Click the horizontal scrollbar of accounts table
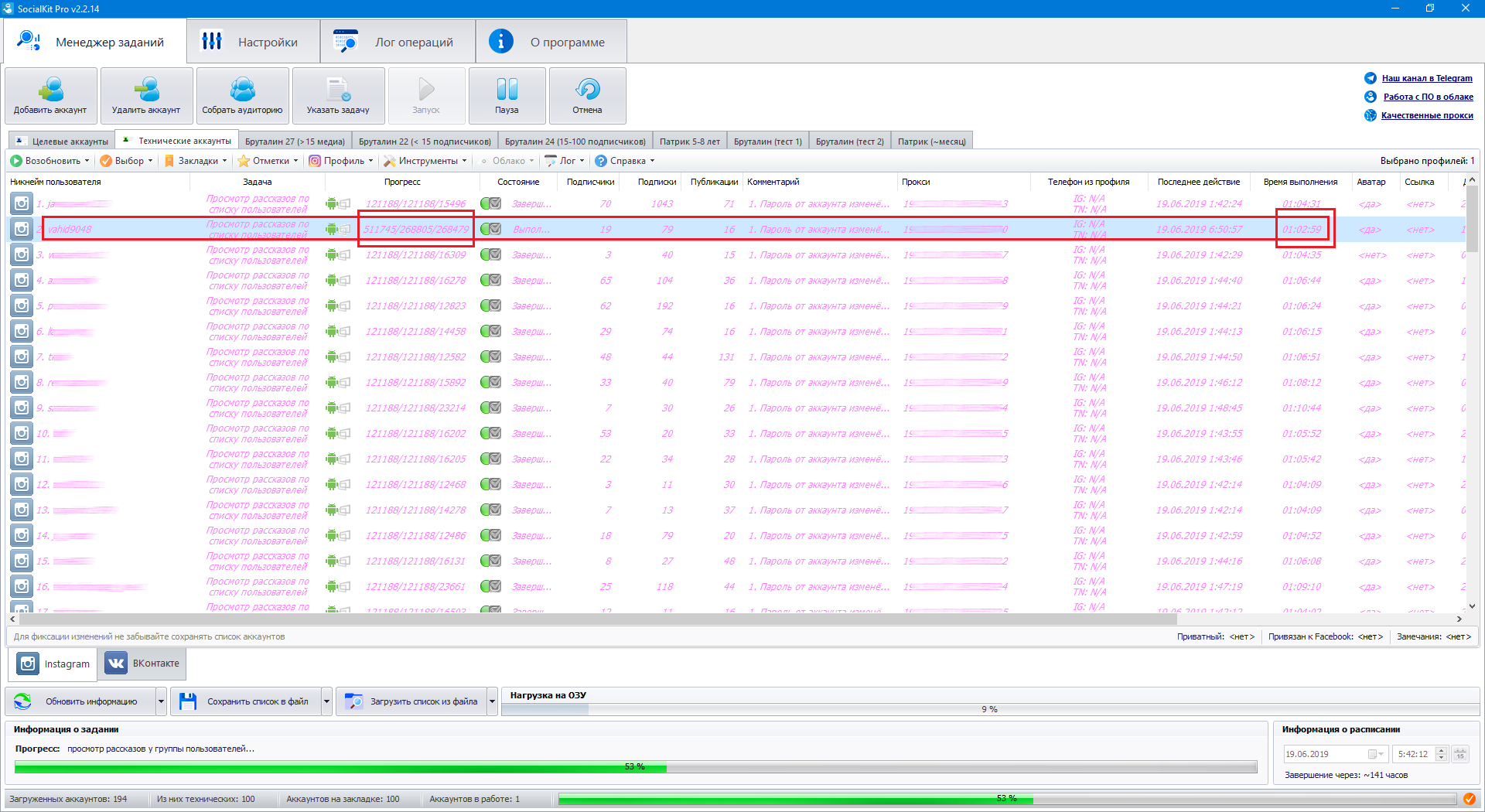The image size is (1485, 812). tap(598, 619)
